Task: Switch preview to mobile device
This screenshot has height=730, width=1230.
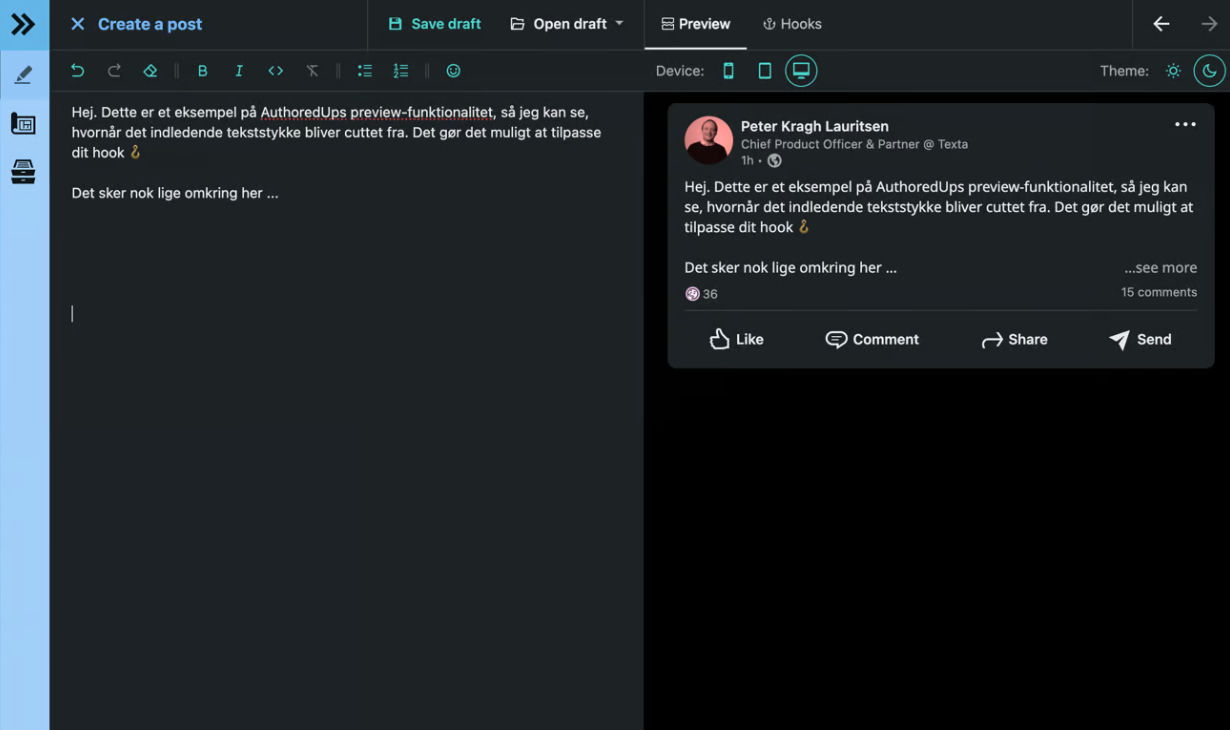Action: [728, 71]
